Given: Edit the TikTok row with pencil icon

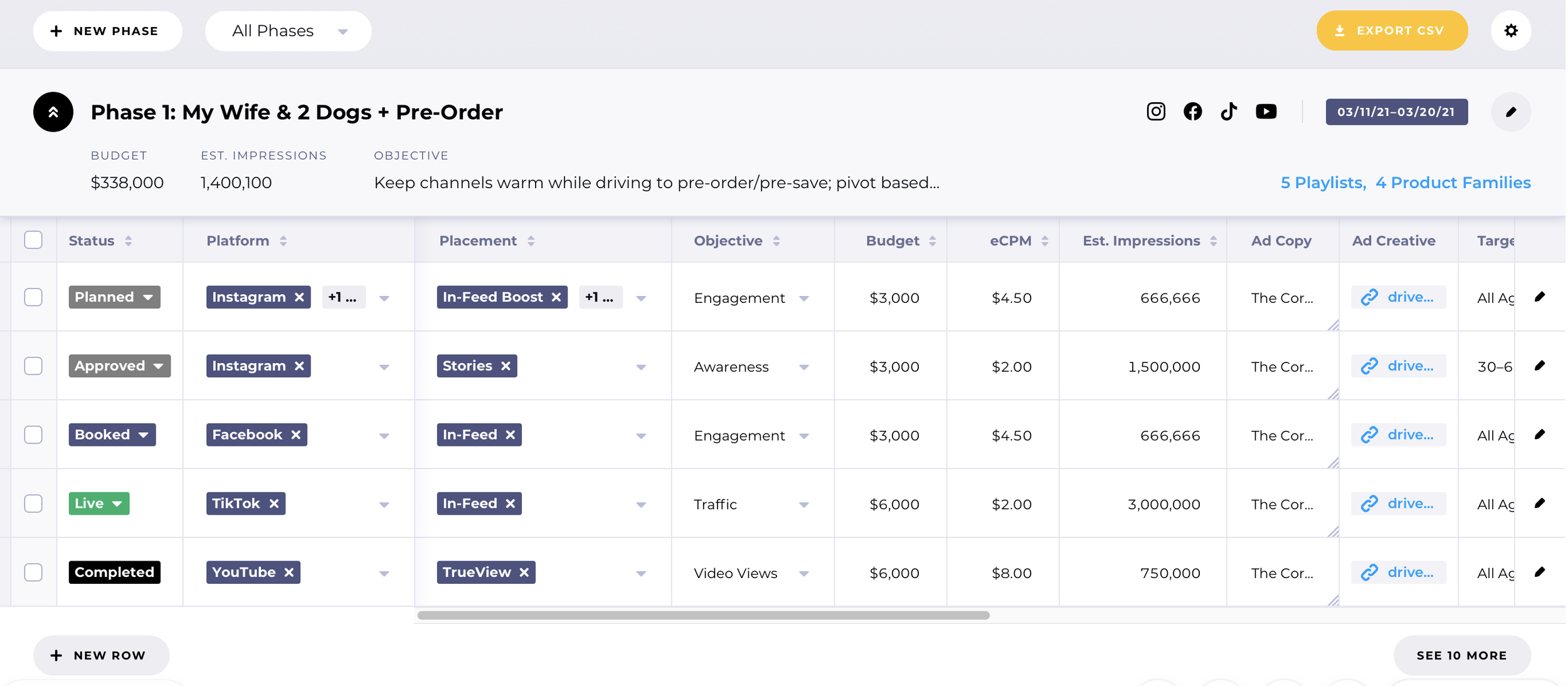Looking at the screenshot, I should click(x=1539, y=504).
